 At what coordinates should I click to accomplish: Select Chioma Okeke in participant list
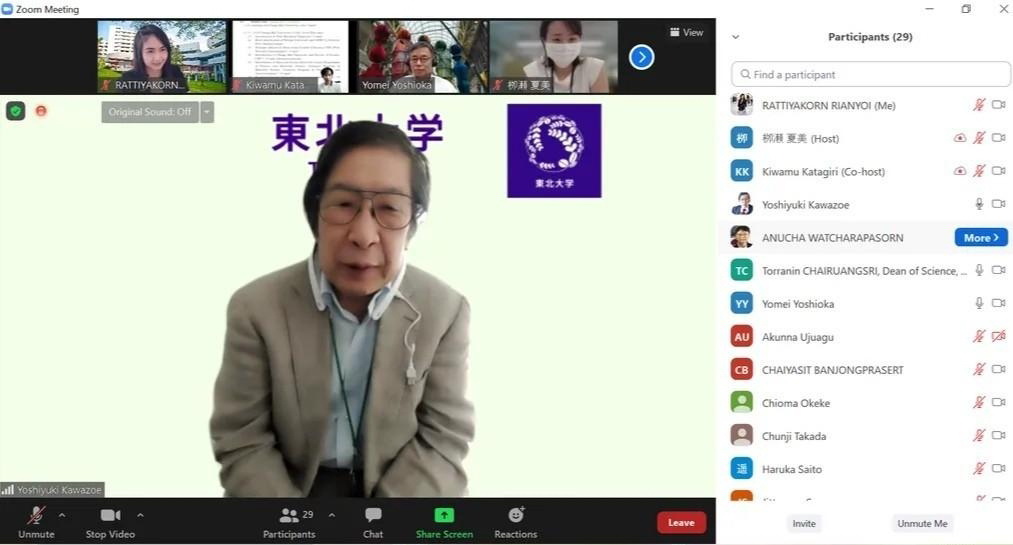point(796,403)
